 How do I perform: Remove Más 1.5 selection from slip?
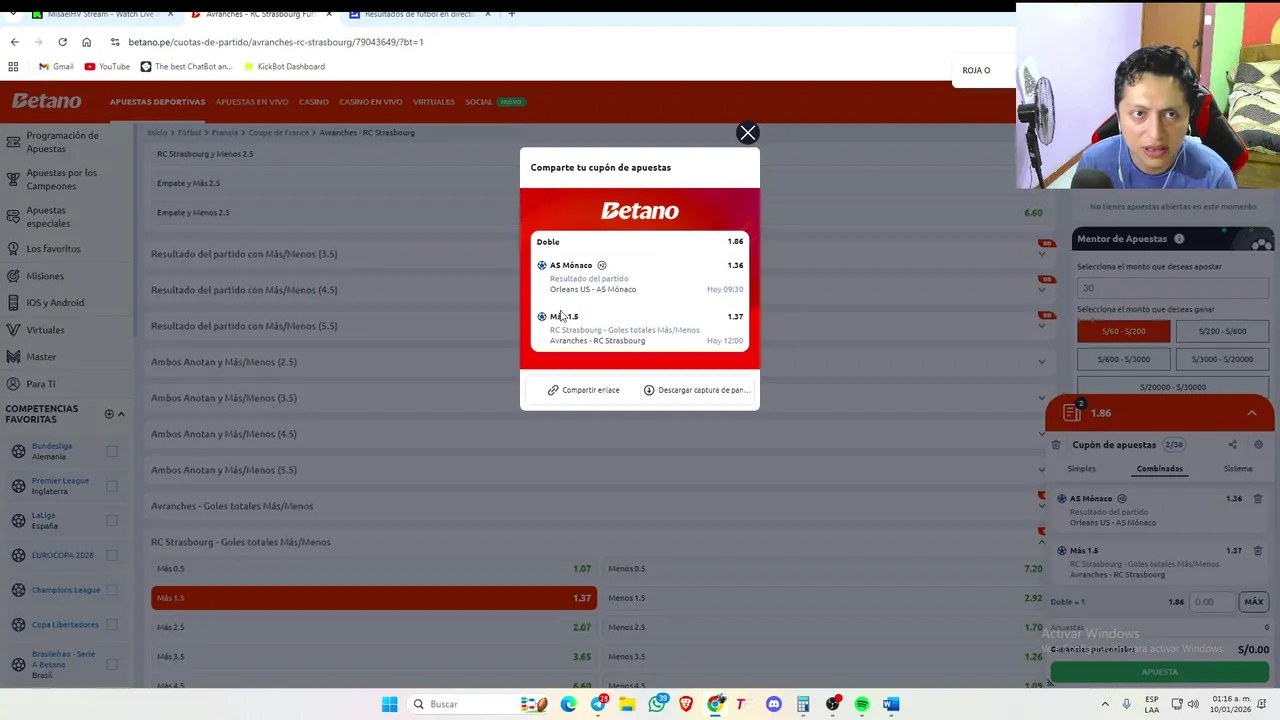(x=1258, y=551)
